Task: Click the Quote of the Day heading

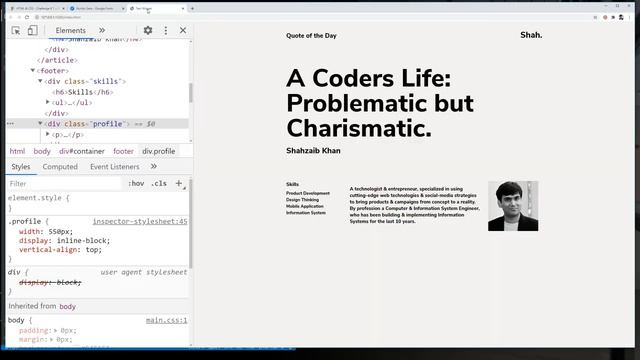Action: [x=311, y=36]
